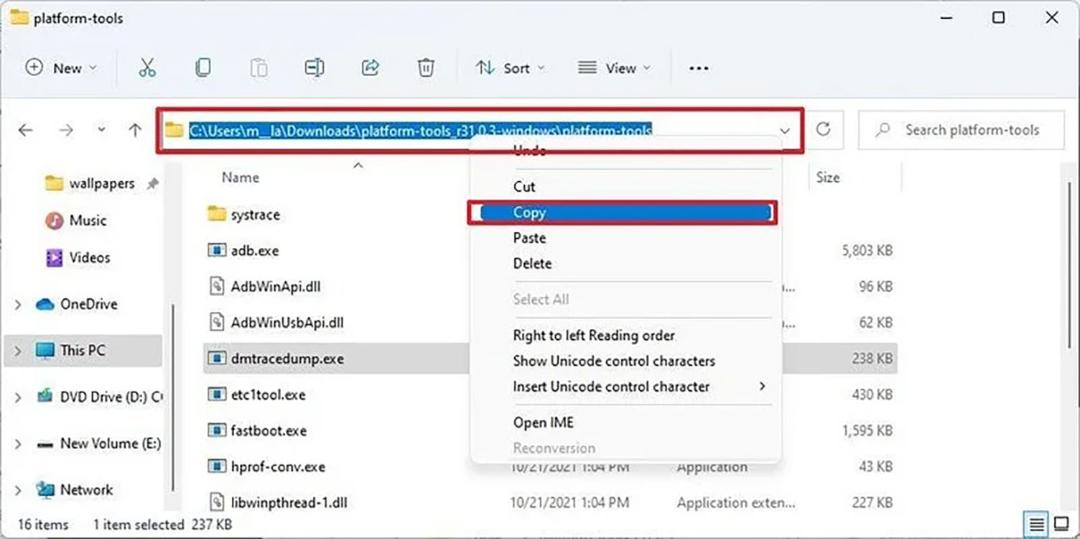Select Cut in the context menu

point(524,187)
